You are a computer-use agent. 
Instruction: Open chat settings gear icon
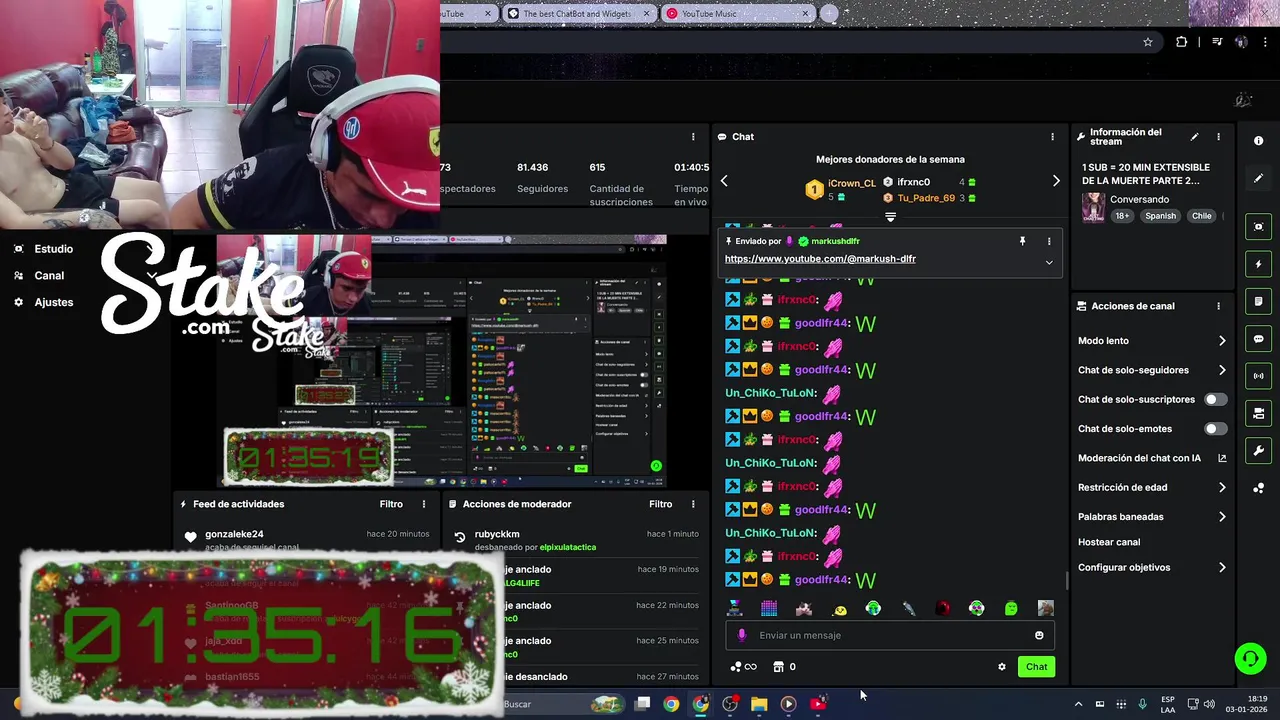point(1001,667)
